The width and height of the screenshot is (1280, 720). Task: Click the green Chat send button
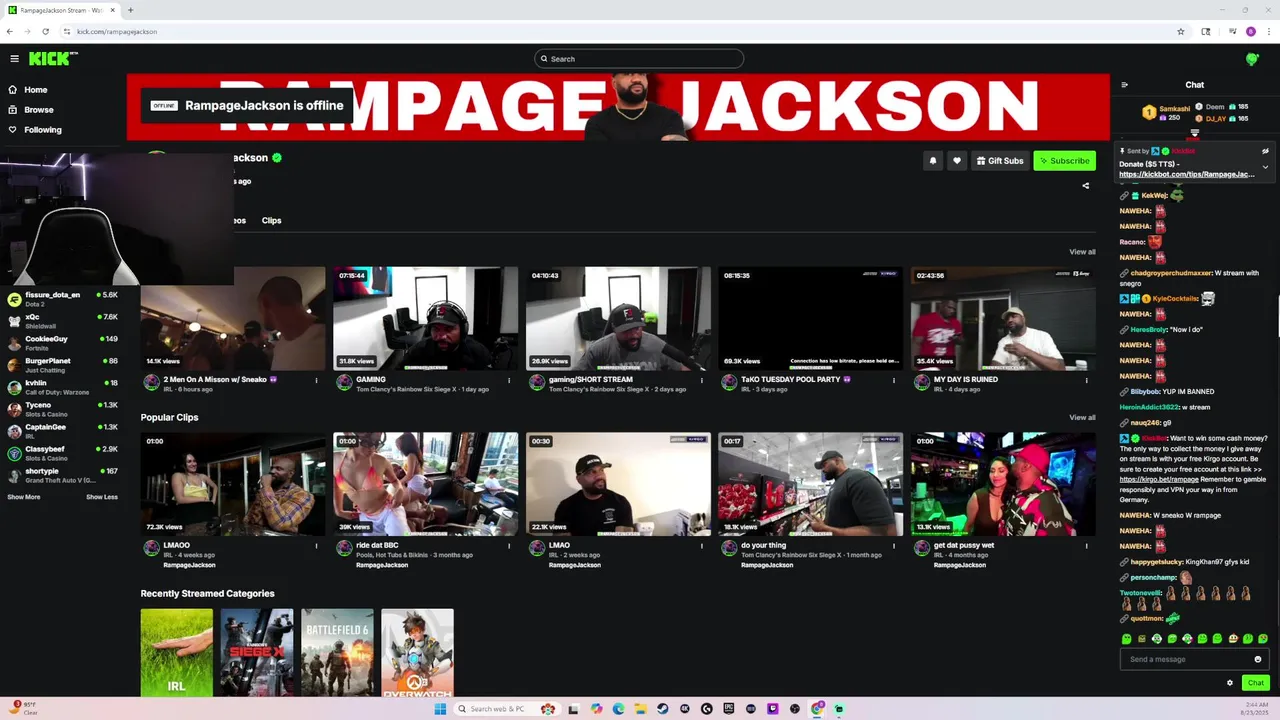[1256, 683]
